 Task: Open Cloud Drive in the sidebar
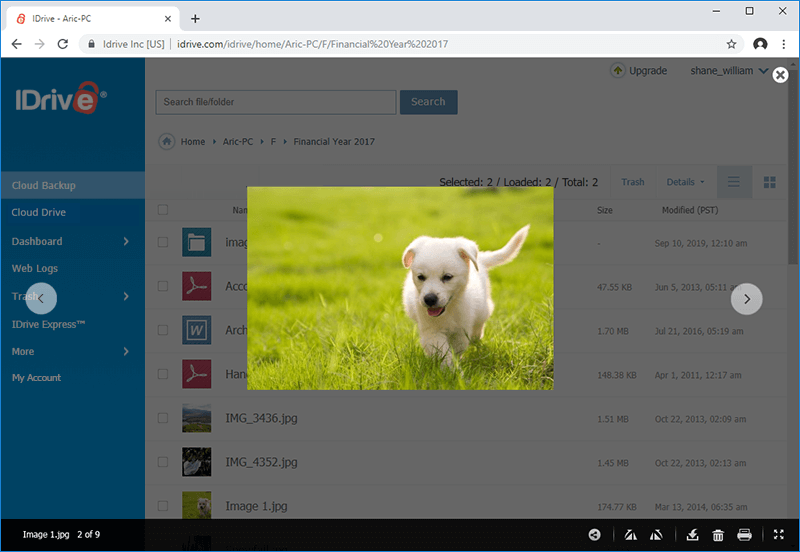39,212
